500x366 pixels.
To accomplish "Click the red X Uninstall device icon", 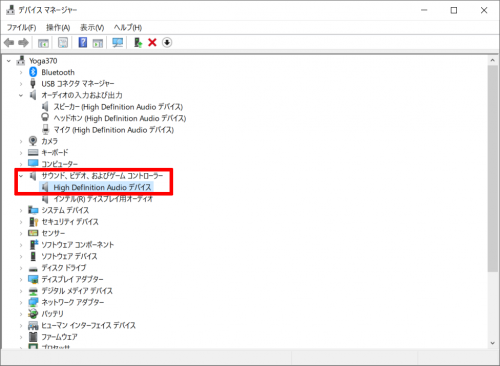I will 152,42.
